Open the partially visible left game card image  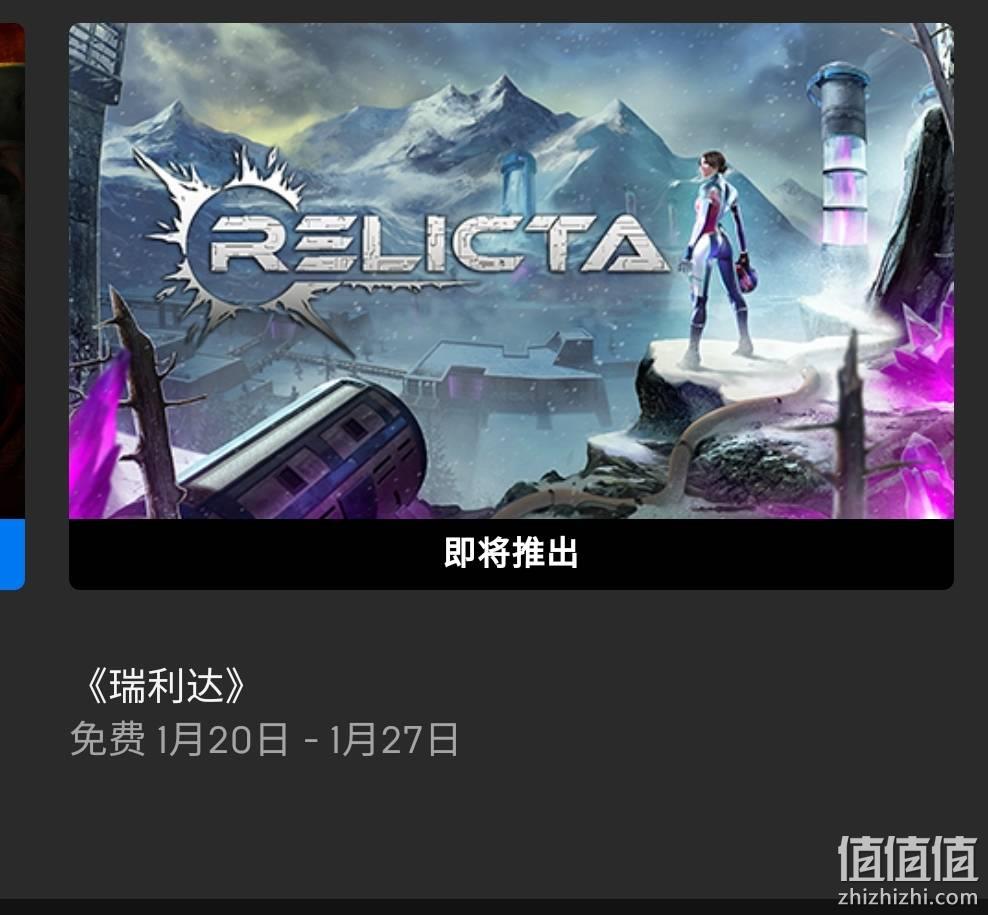pos(12,271)
